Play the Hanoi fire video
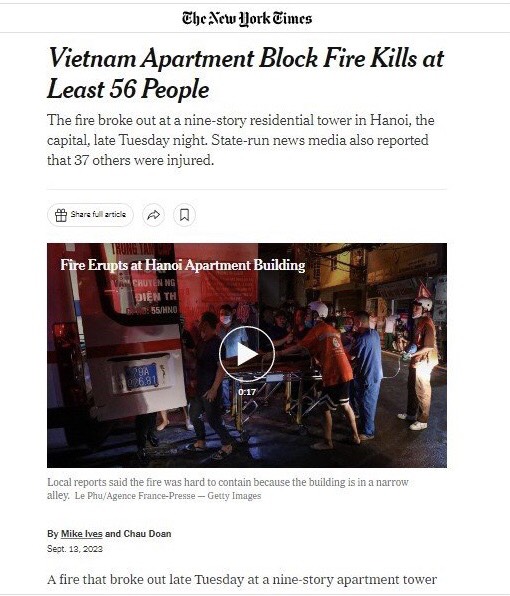Image resolution: width=510 pixels, height=596 pixels. coord(247,354)
